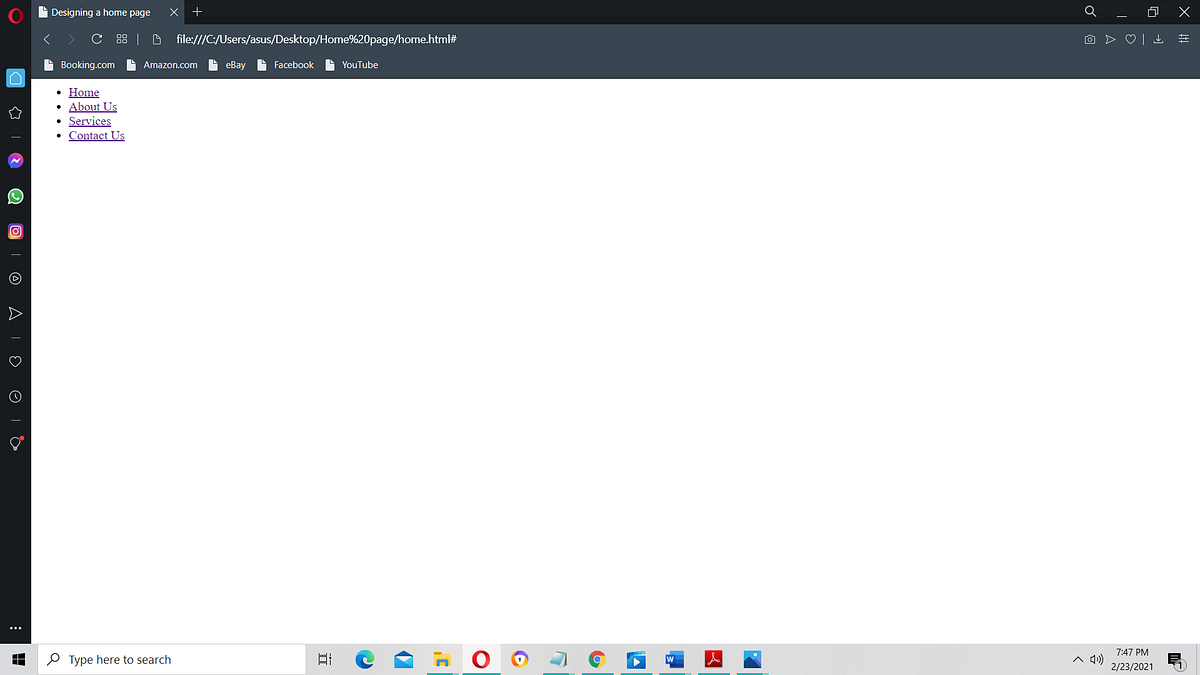Open Google Chrome from taskbar
The width and height of the screenshot is (1200, 675).
597,659
